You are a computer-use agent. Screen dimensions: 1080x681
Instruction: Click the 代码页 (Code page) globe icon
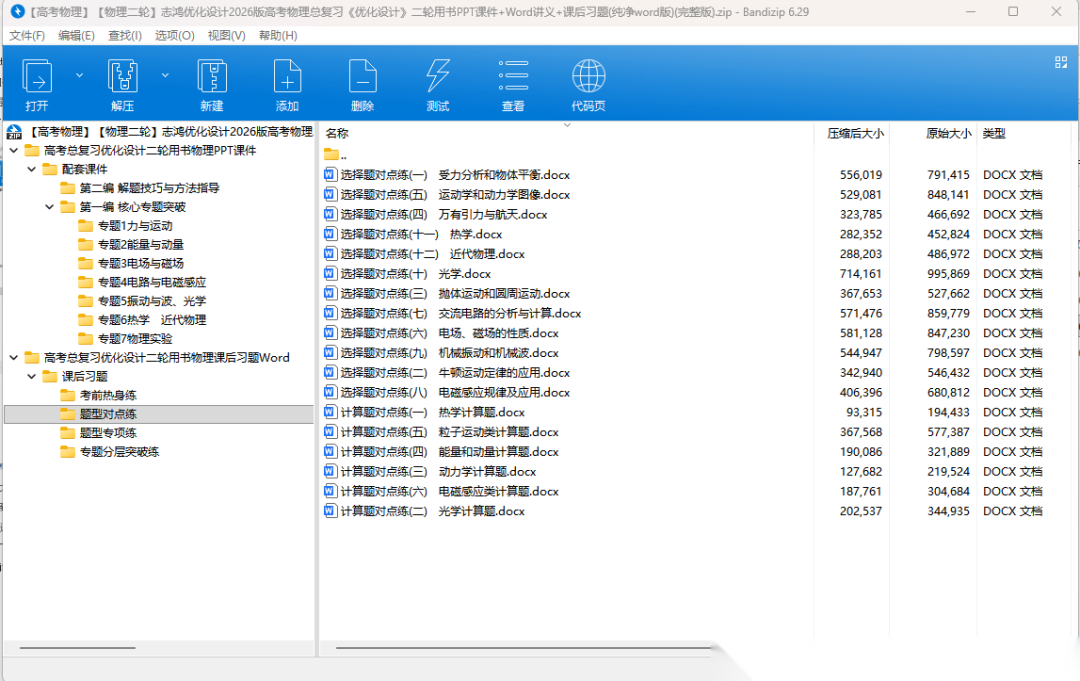click(588, 78)
